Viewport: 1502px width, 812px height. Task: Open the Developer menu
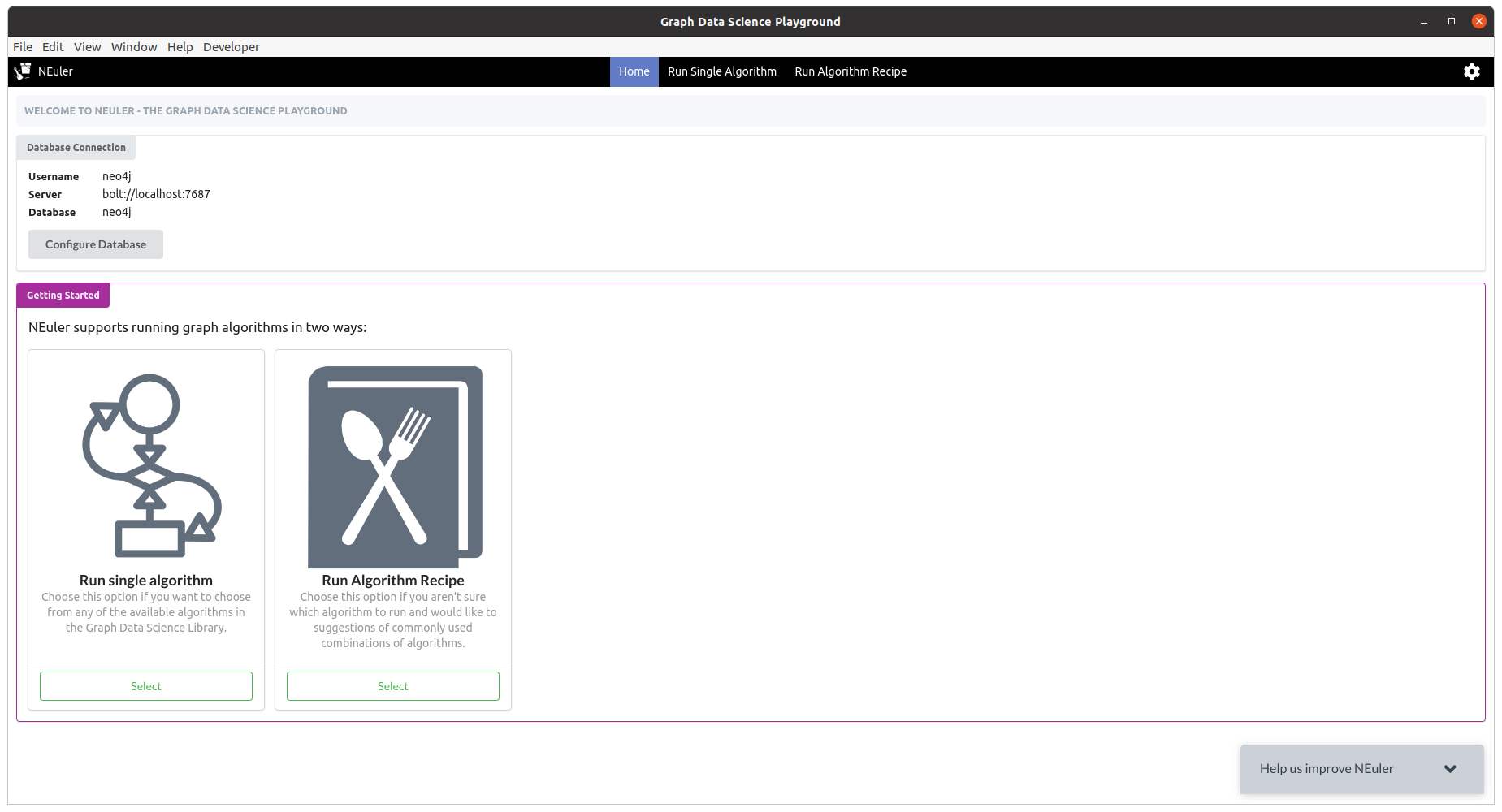[232, 47]
